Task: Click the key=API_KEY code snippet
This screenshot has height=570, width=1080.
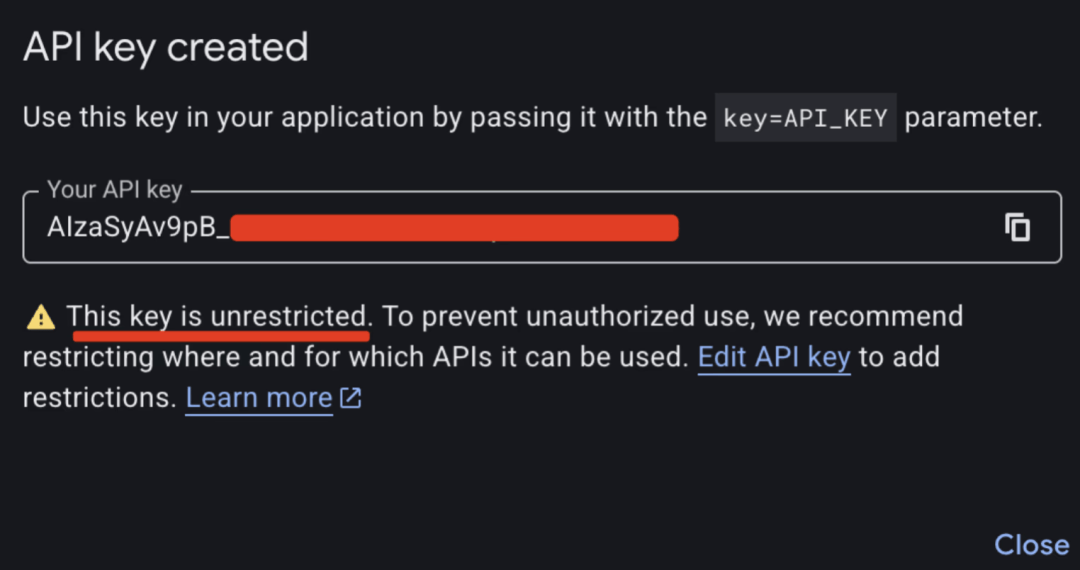Action: coord(805,118)
